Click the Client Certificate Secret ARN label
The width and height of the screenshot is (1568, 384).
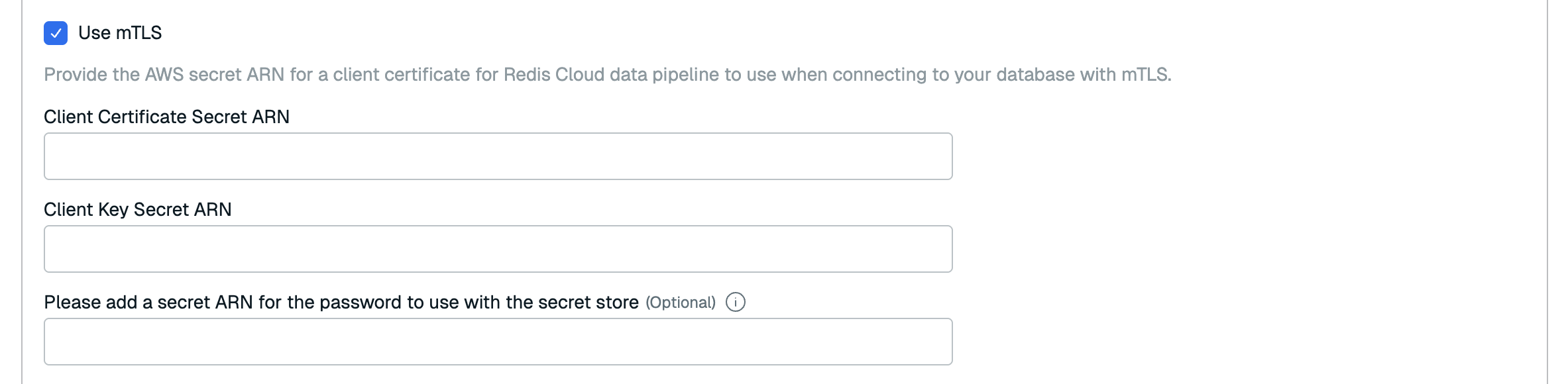[x=166, y=117]
